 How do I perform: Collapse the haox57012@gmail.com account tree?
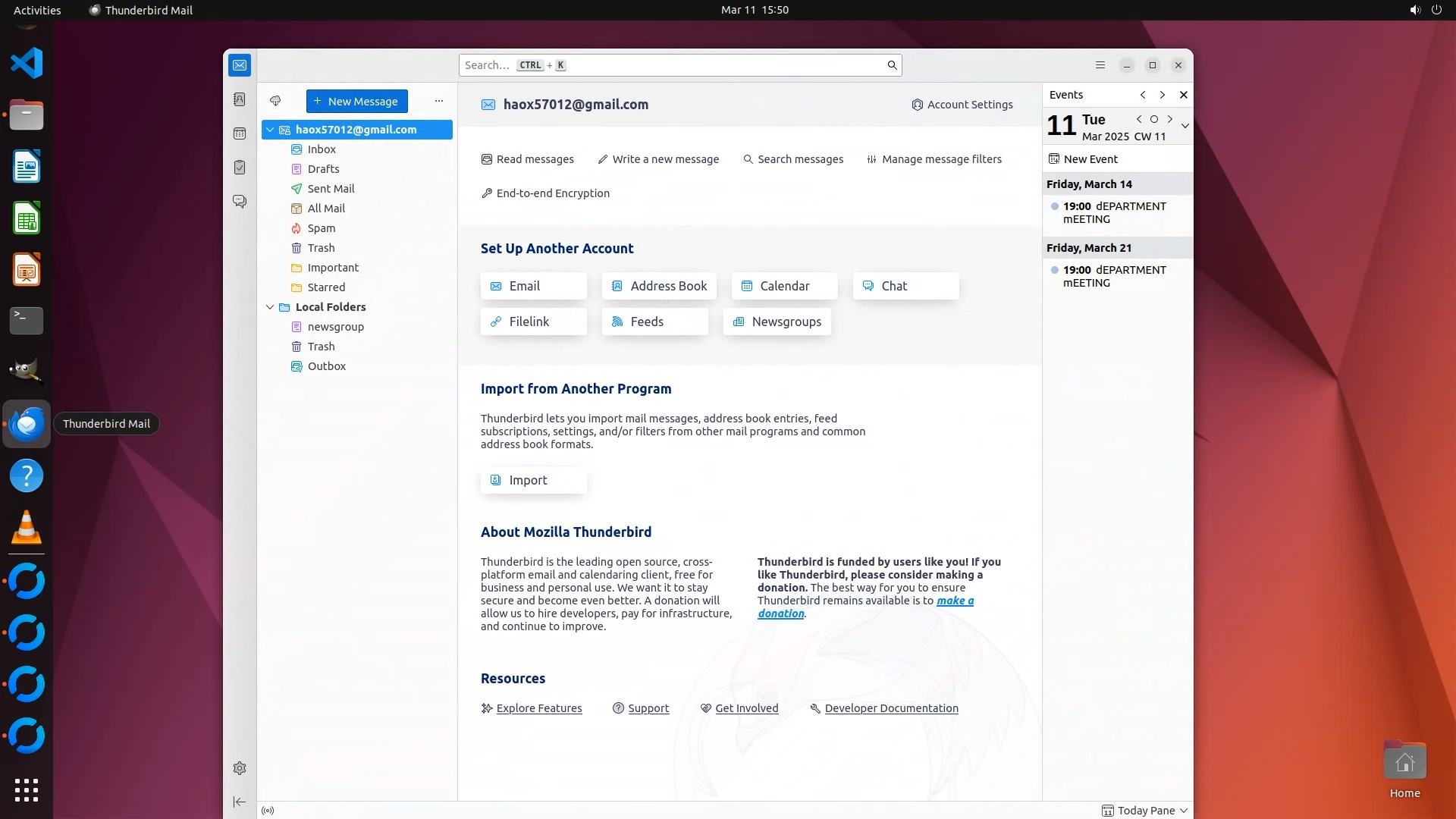coord(270,130)
